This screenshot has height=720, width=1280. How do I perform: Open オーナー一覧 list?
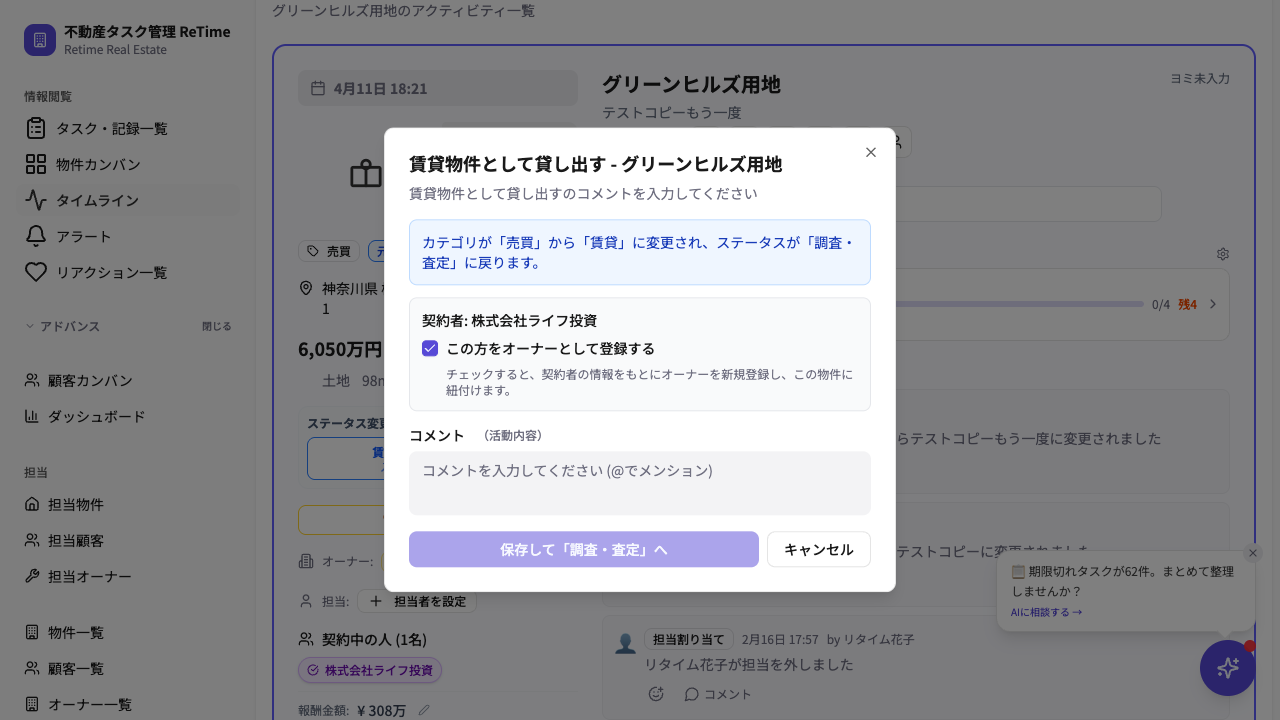point(128,704)
